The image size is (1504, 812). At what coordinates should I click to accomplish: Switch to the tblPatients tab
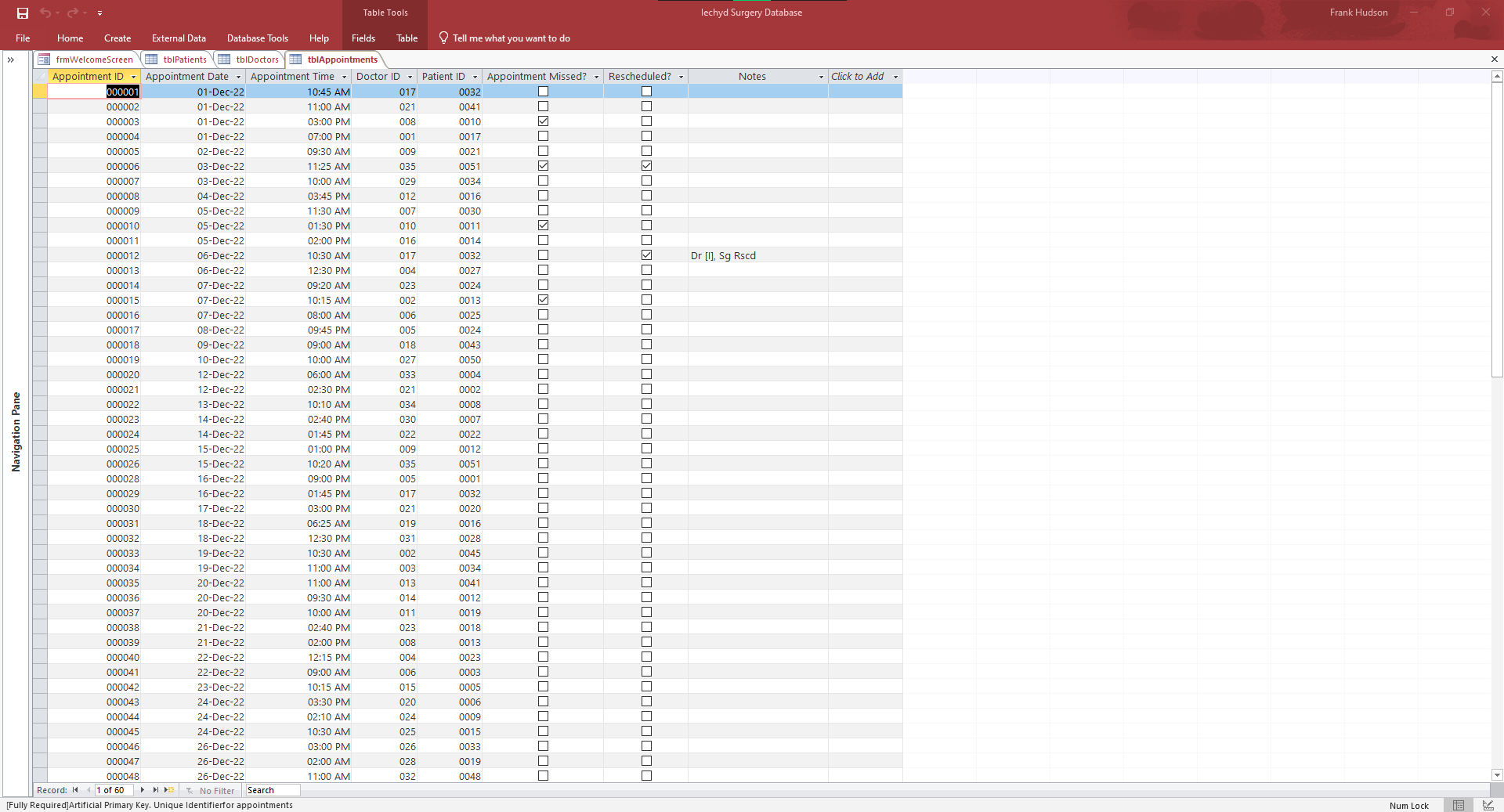pyautogui.click(x=183, y=59)
